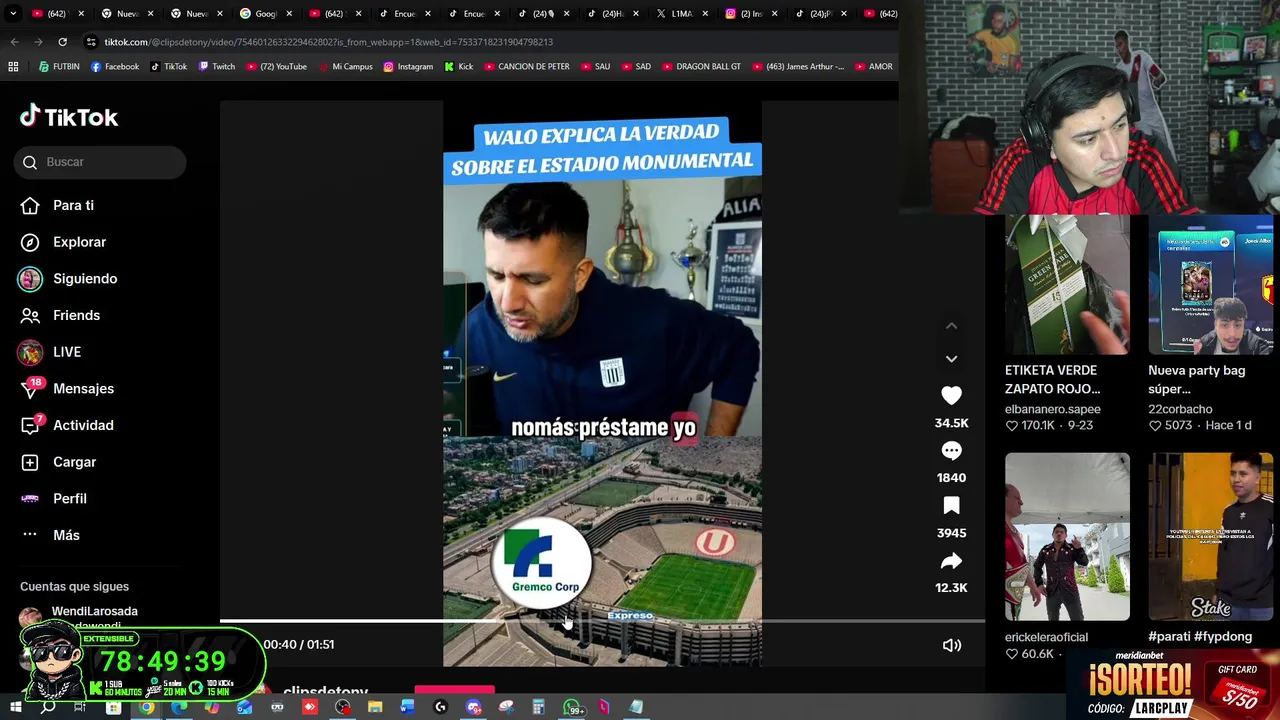Open the DRAGON BALL GT bookmark
The height and width of the screenshot is (720, 1280).
click(701, 67)
